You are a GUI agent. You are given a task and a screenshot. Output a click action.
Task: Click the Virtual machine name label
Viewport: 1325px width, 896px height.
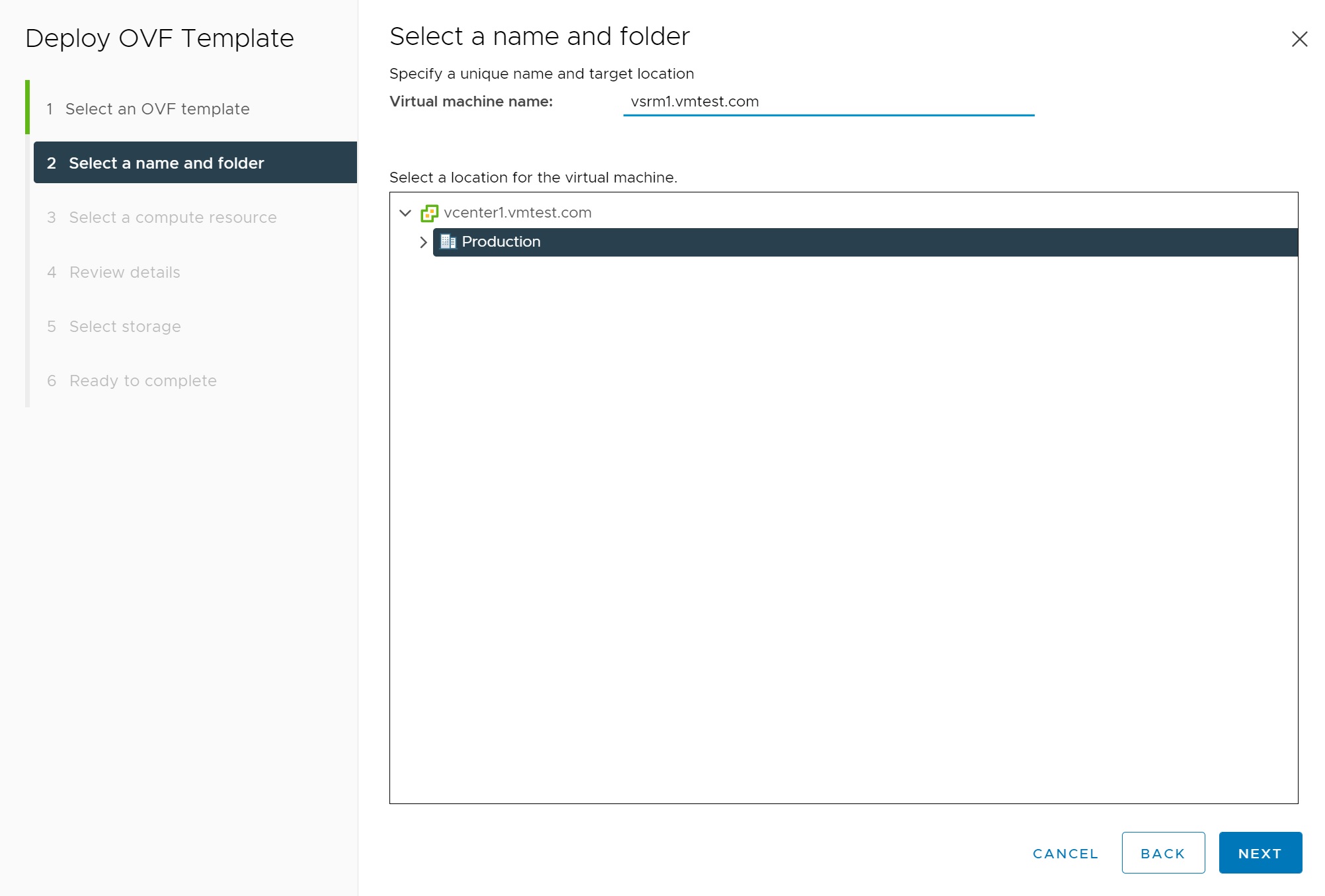(471, 102)
